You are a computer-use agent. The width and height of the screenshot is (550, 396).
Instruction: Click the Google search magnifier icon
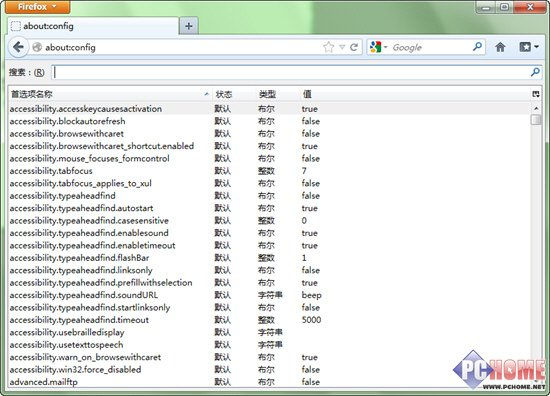tap(477, 47)
